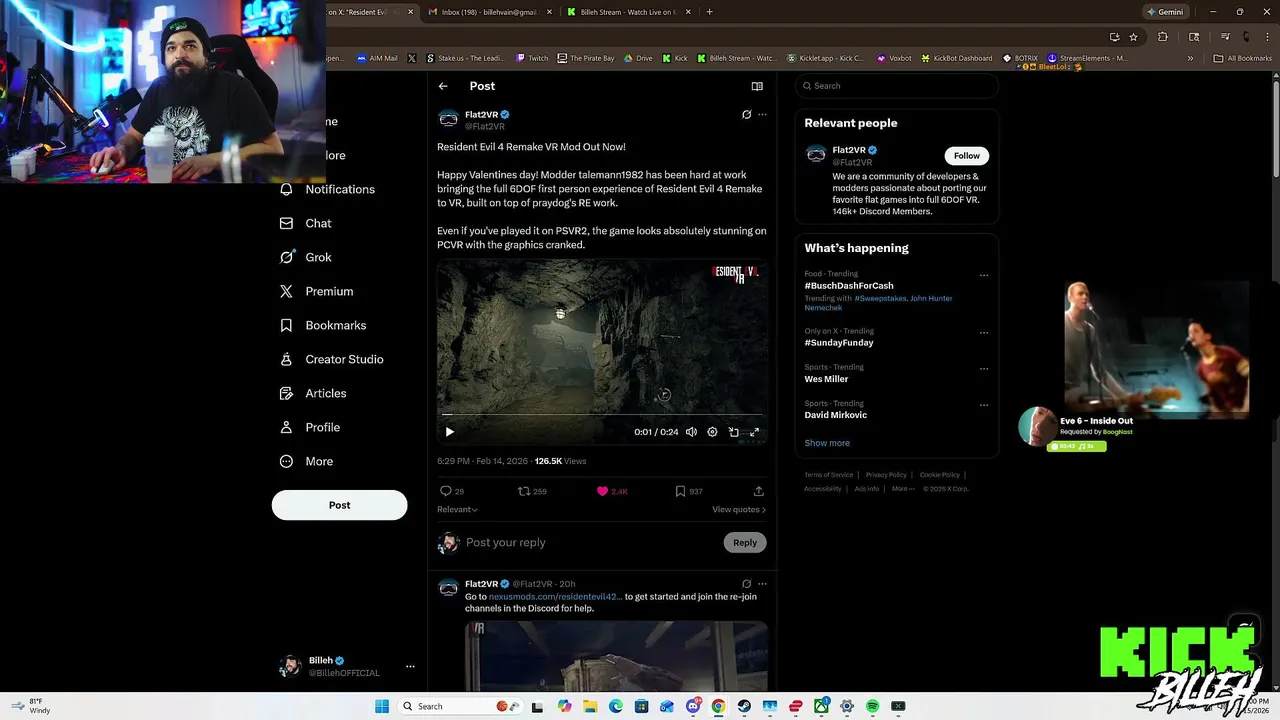
Task: Open the nexusmods.com/residentevil42 link
Action: 555,597
